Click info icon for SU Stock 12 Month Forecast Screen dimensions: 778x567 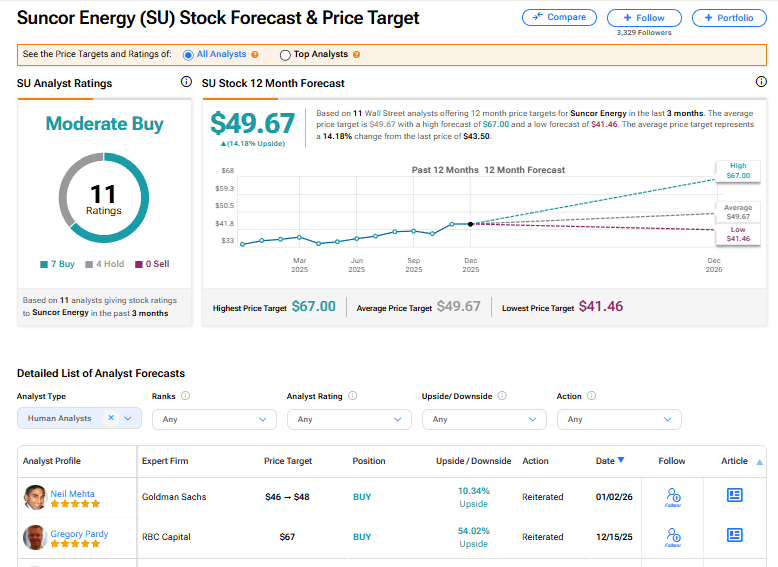click(x=761, y=83)
